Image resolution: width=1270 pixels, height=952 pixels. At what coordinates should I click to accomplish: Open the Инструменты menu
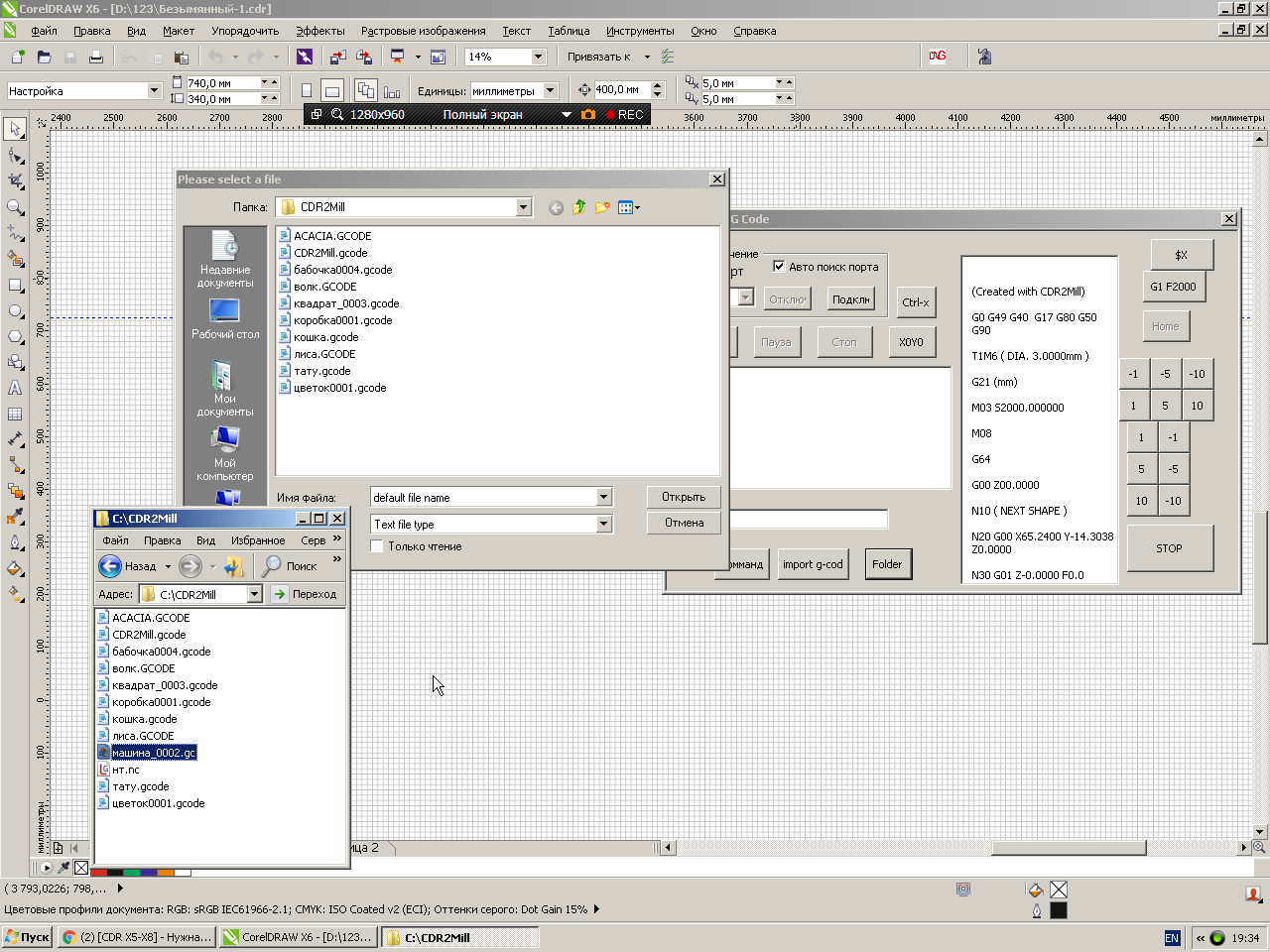[639, 31]
